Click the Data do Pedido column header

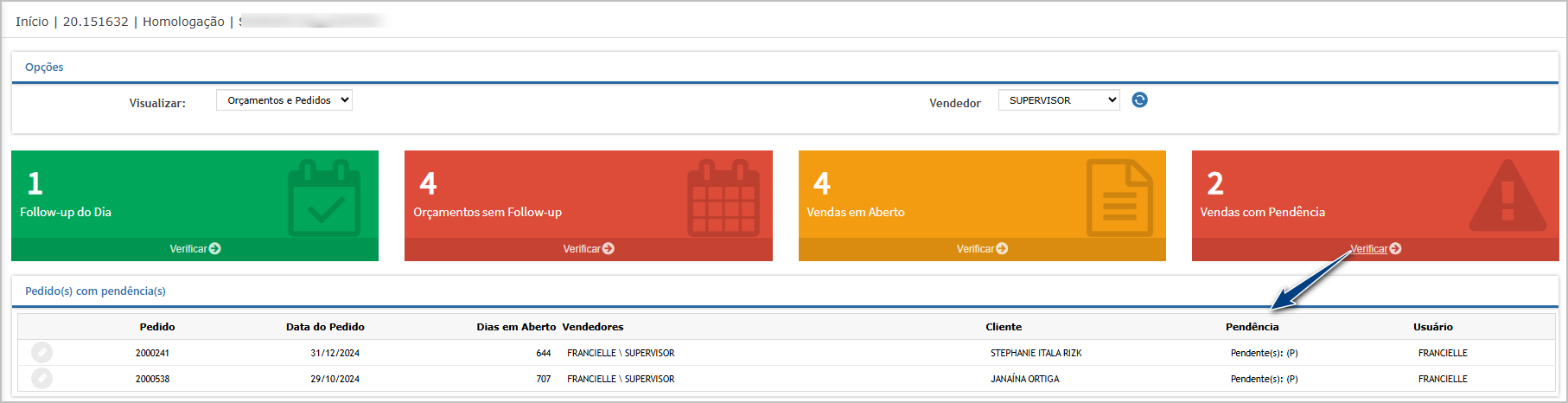tap(325, 327)
